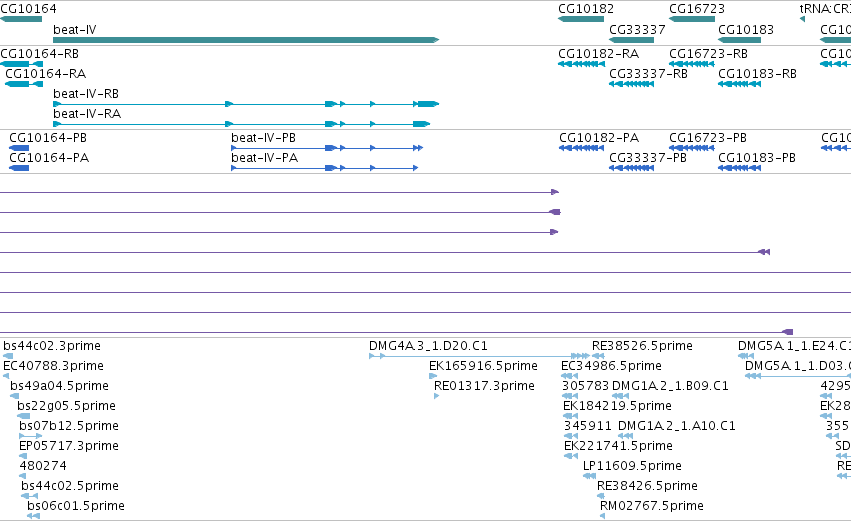The height and width of the screenshot is (521, 851).
Task: Click the bs44c02.3prime EST label
Action: coord(52,346)
